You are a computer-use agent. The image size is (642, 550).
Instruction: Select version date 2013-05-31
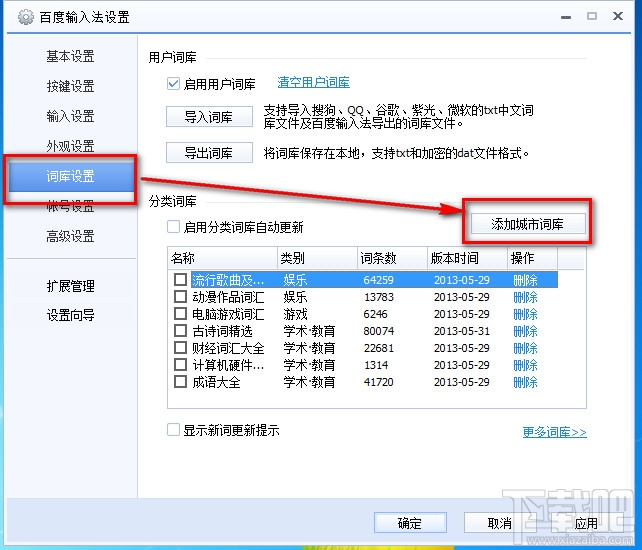(x=462, y=331)
